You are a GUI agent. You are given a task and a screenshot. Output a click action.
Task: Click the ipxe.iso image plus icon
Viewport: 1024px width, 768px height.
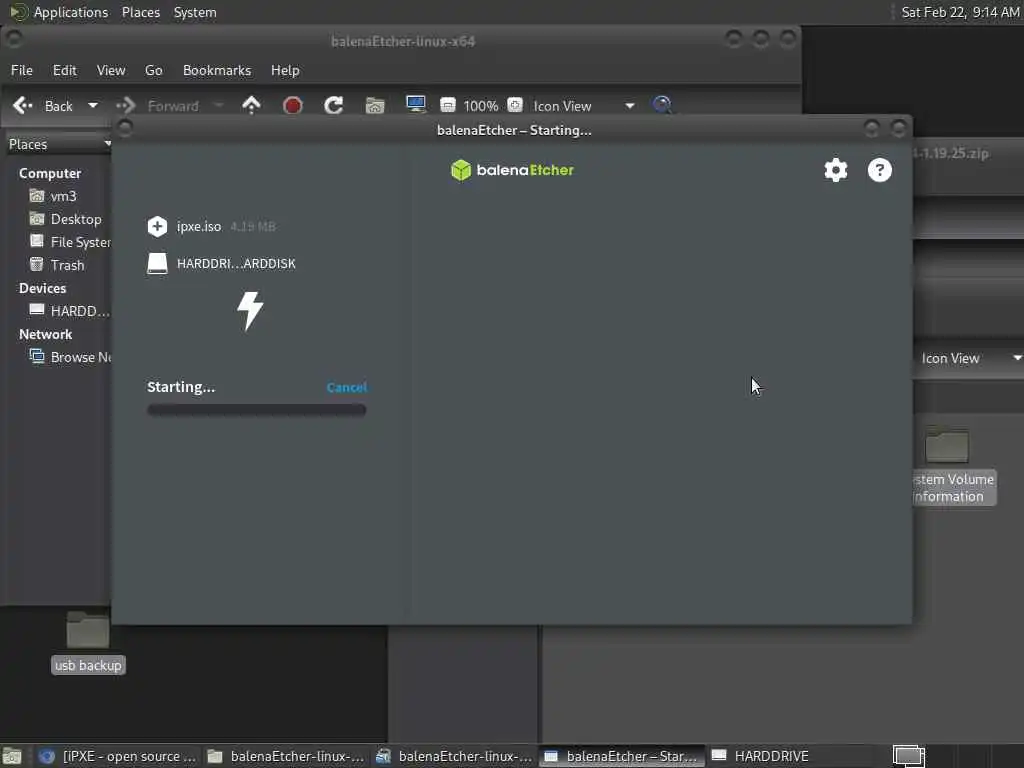[157, 227]
